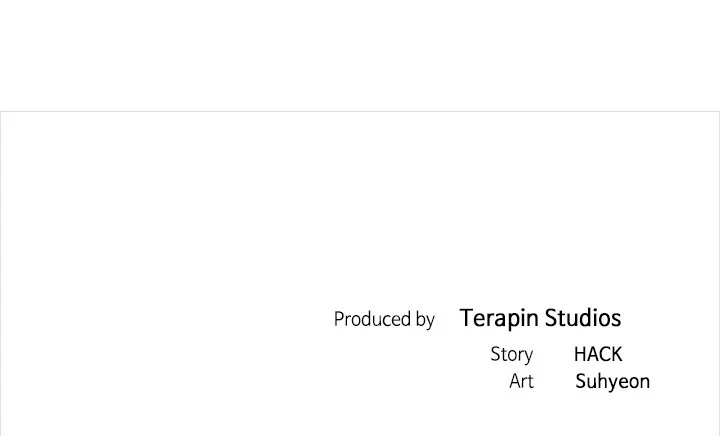Click the top border line of the credits panel
The image size is (720, 436).
tap(360, 111)
